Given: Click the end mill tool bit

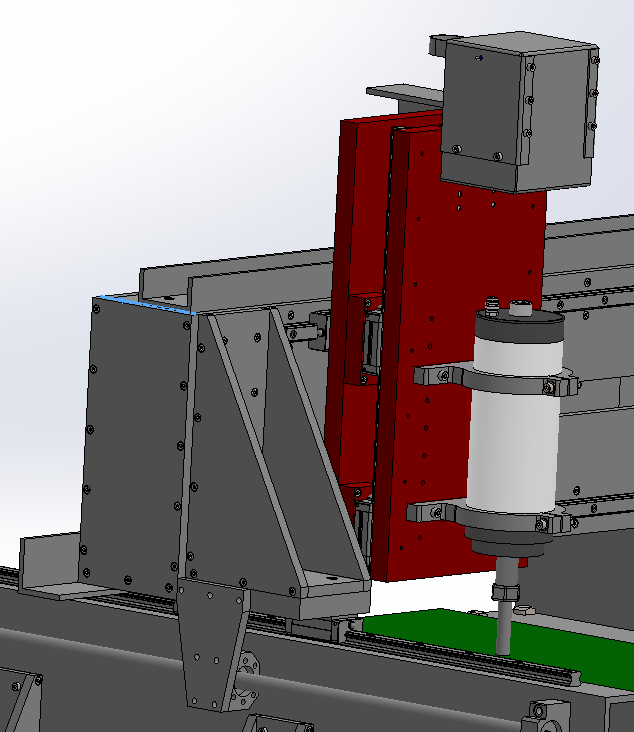Looking at the screenshot, I should coord(502,630).
